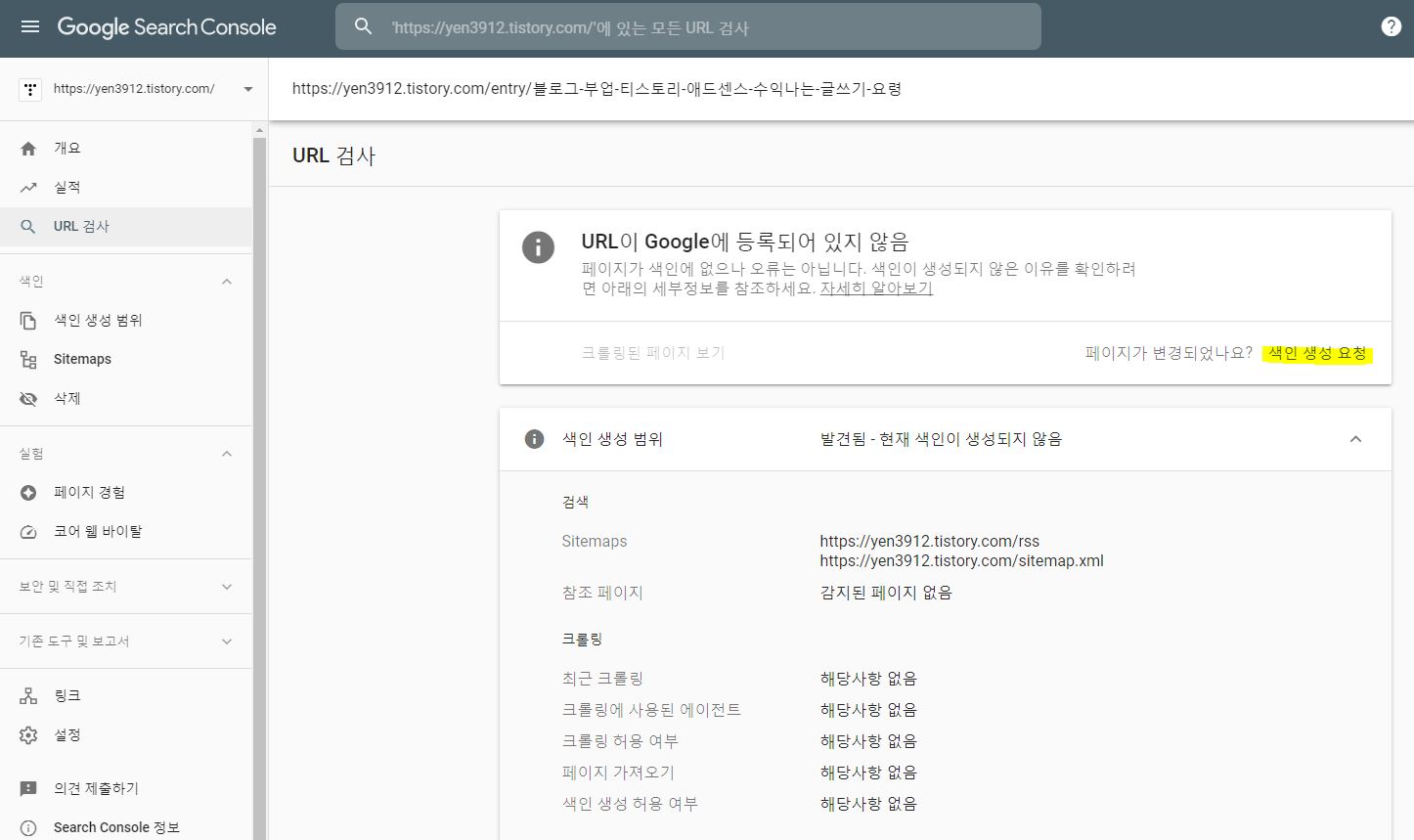This screenshot has height=840, width=1414.
Task: Click the URL이 Google에 등록되어 있지 않음 title
Action: coord(745,242)
